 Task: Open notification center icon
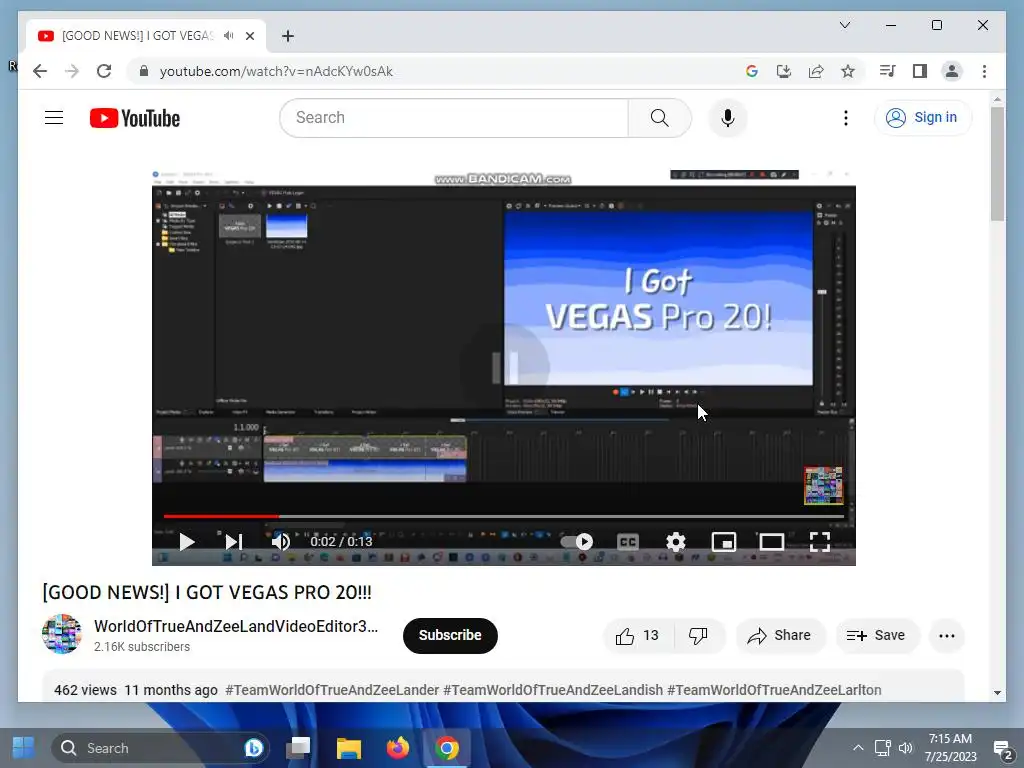(x=1002, y=748)
